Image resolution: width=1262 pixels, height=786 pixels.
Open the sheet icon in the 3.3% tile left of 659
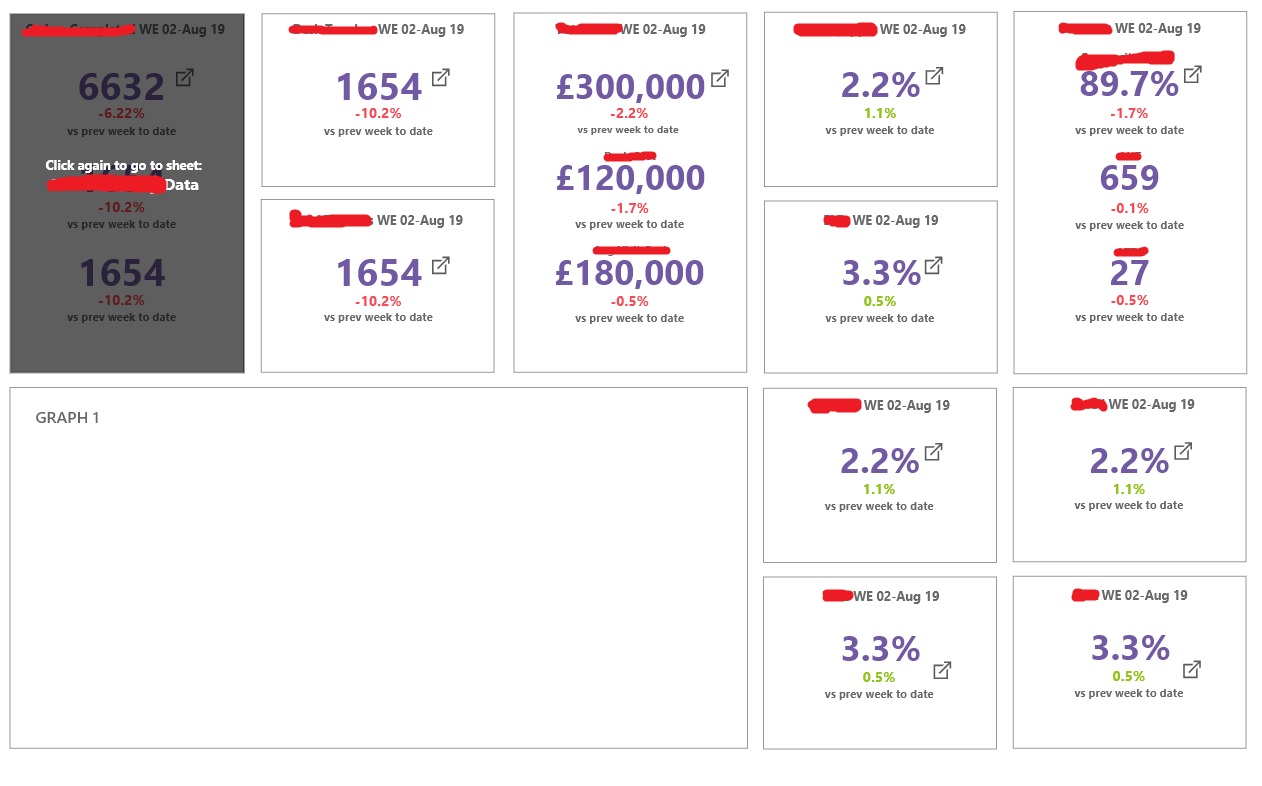click(933, 265)
